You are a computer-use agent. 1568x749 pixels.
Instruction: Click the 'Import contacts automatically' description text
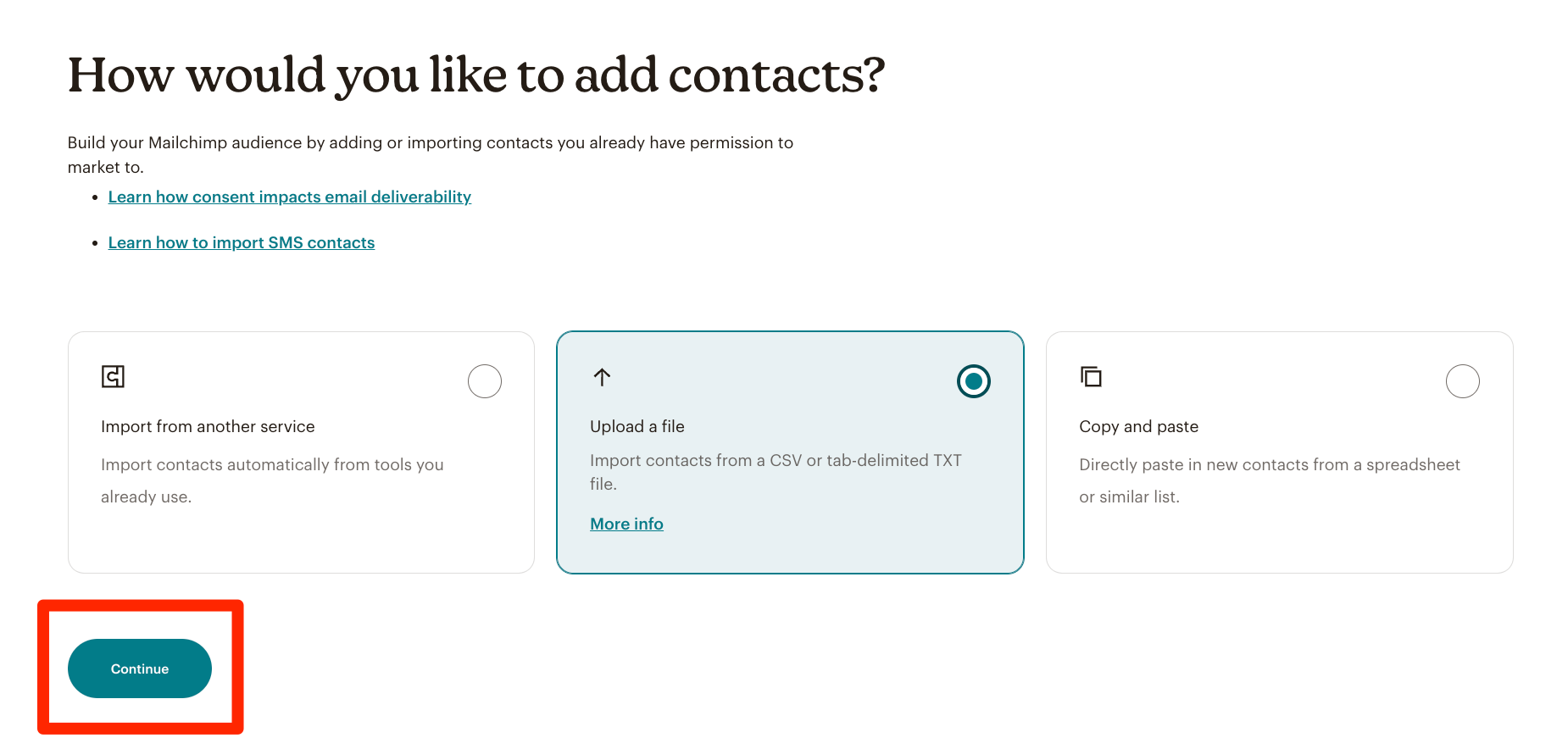[272, 480]
